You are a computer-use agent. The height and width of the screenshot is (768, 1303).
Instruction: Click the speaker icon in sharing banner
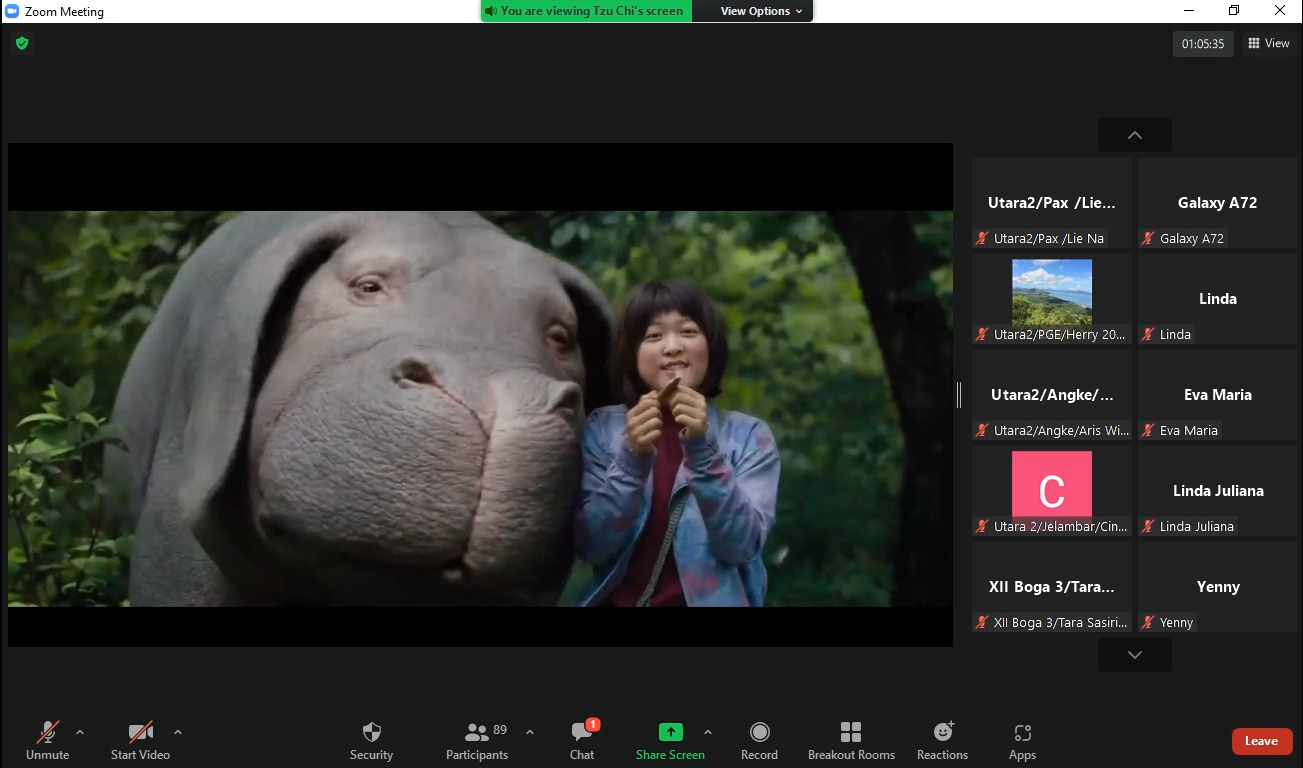click(x=490, y=11)
